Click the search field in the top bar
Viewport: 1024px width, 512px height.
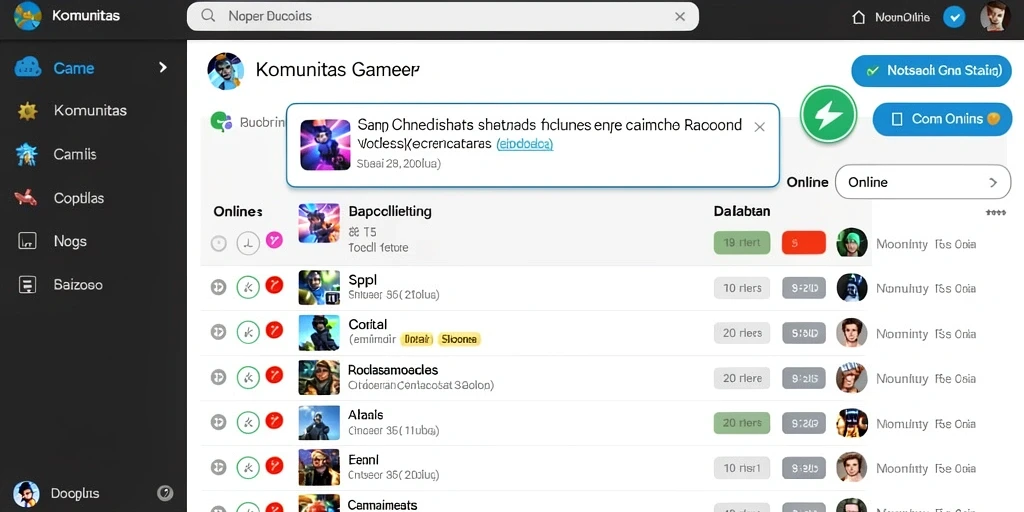443,16
